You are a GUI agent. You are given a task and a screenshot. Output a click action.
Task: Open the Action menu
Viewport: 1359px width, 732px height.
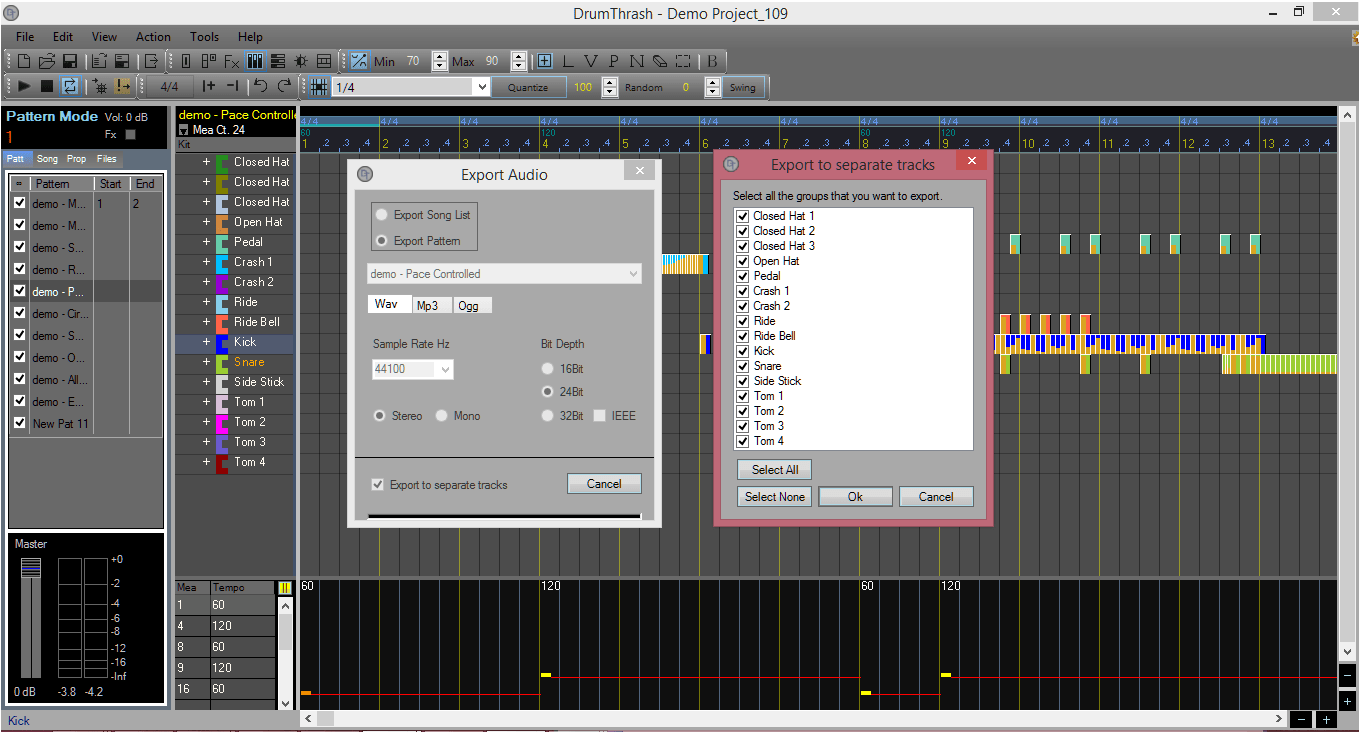coord(153,37)
